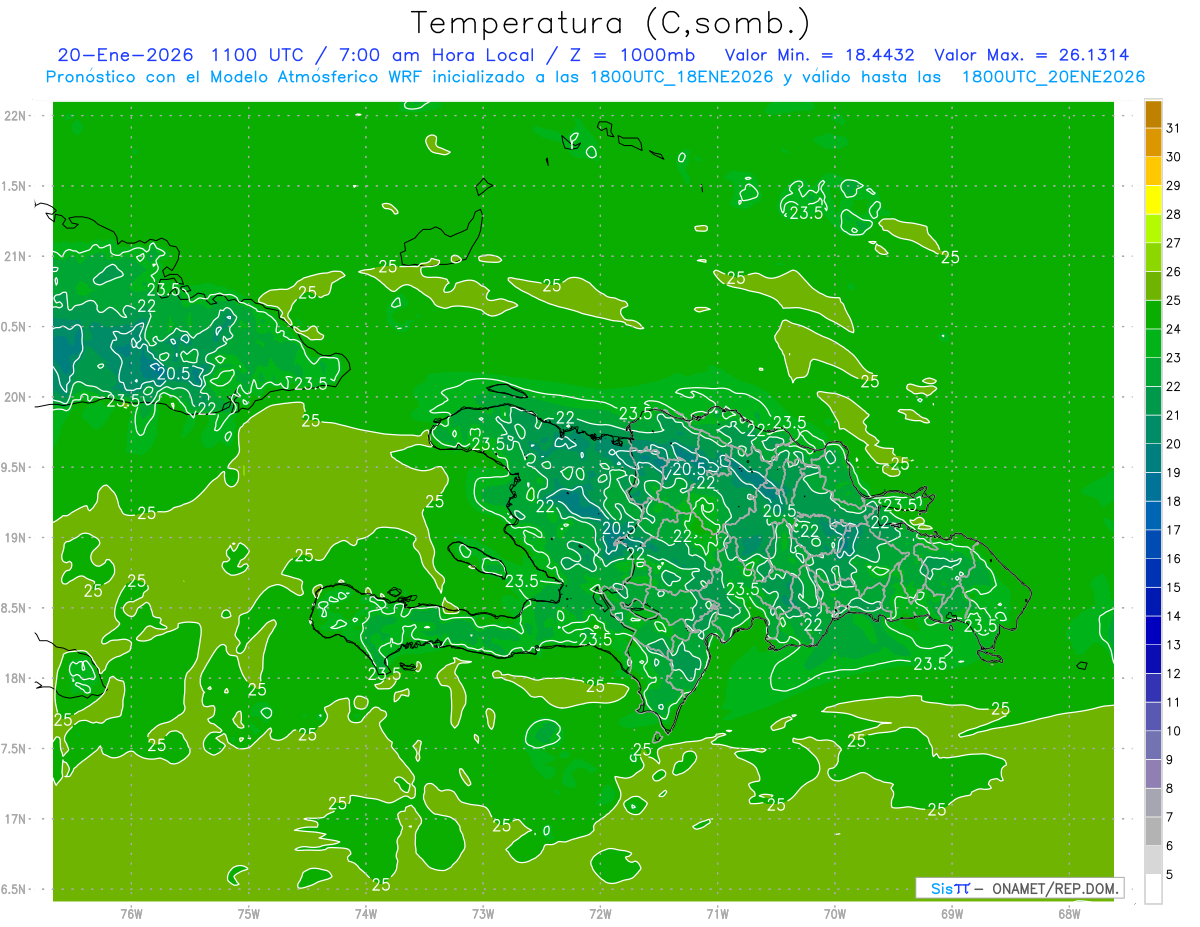Pick the gray legend band between 6 and 7
This screenshot has width=1200, height=927.
point(1153,831)
